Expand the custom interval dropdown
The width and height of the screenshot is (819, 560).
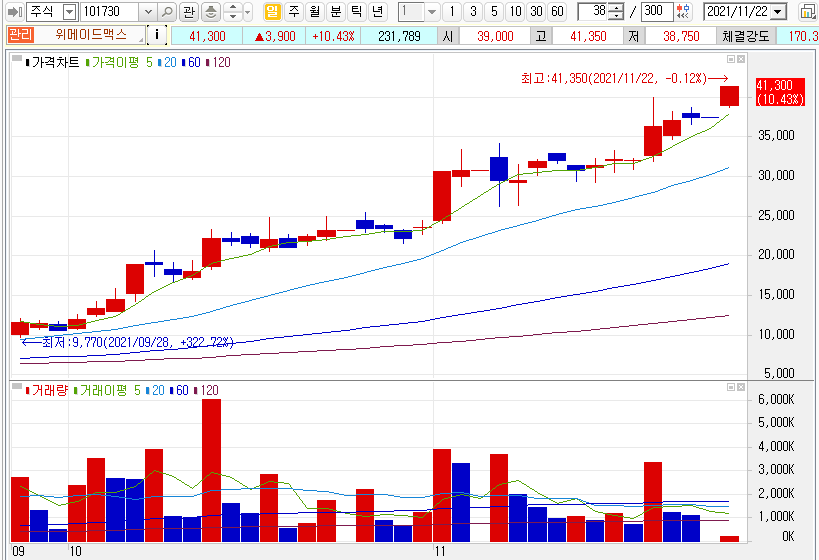[x=432, y=11]
